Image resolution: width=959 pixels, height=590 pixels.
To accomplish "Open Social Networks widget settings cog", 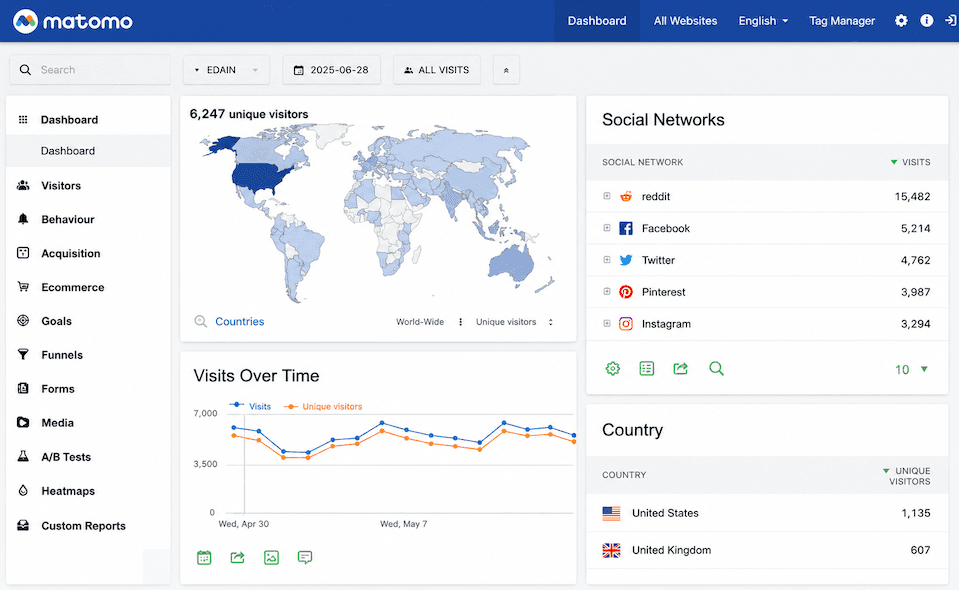I will pyautogui.click(x=613, y=369).
